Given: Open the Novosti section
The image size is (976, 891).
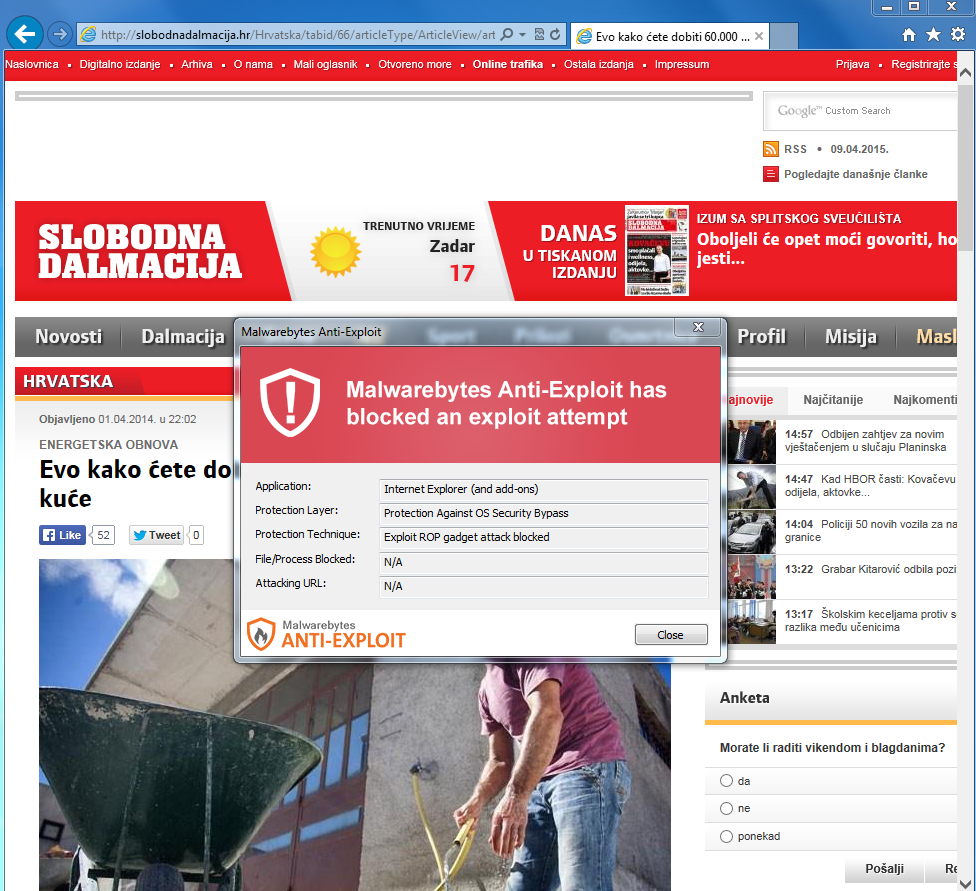Looking at the screenshot, I should [x=68, y=337].
